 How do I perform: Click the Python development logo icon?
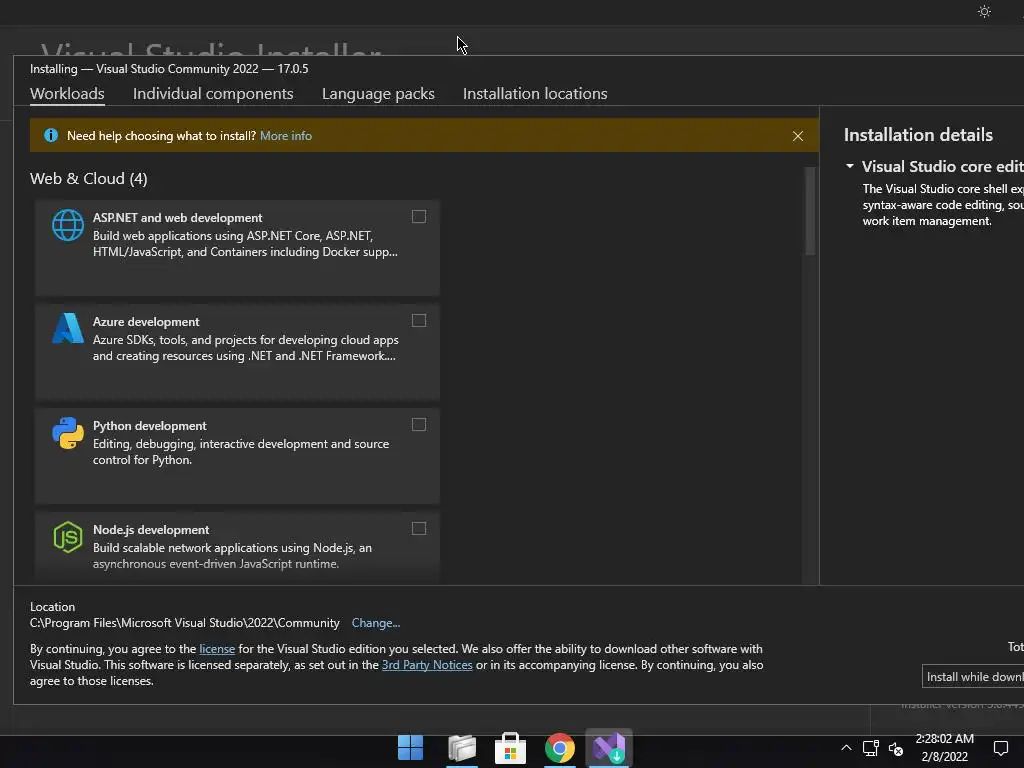click(68, 433)
